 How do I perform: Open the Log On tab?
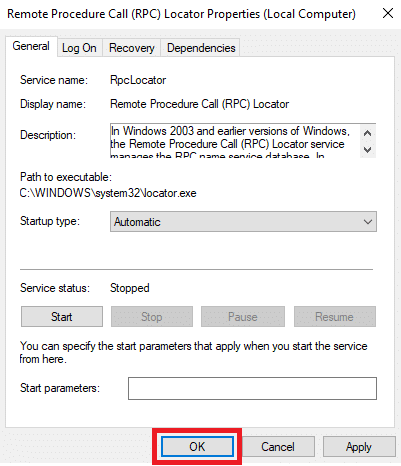pos(79,48)
